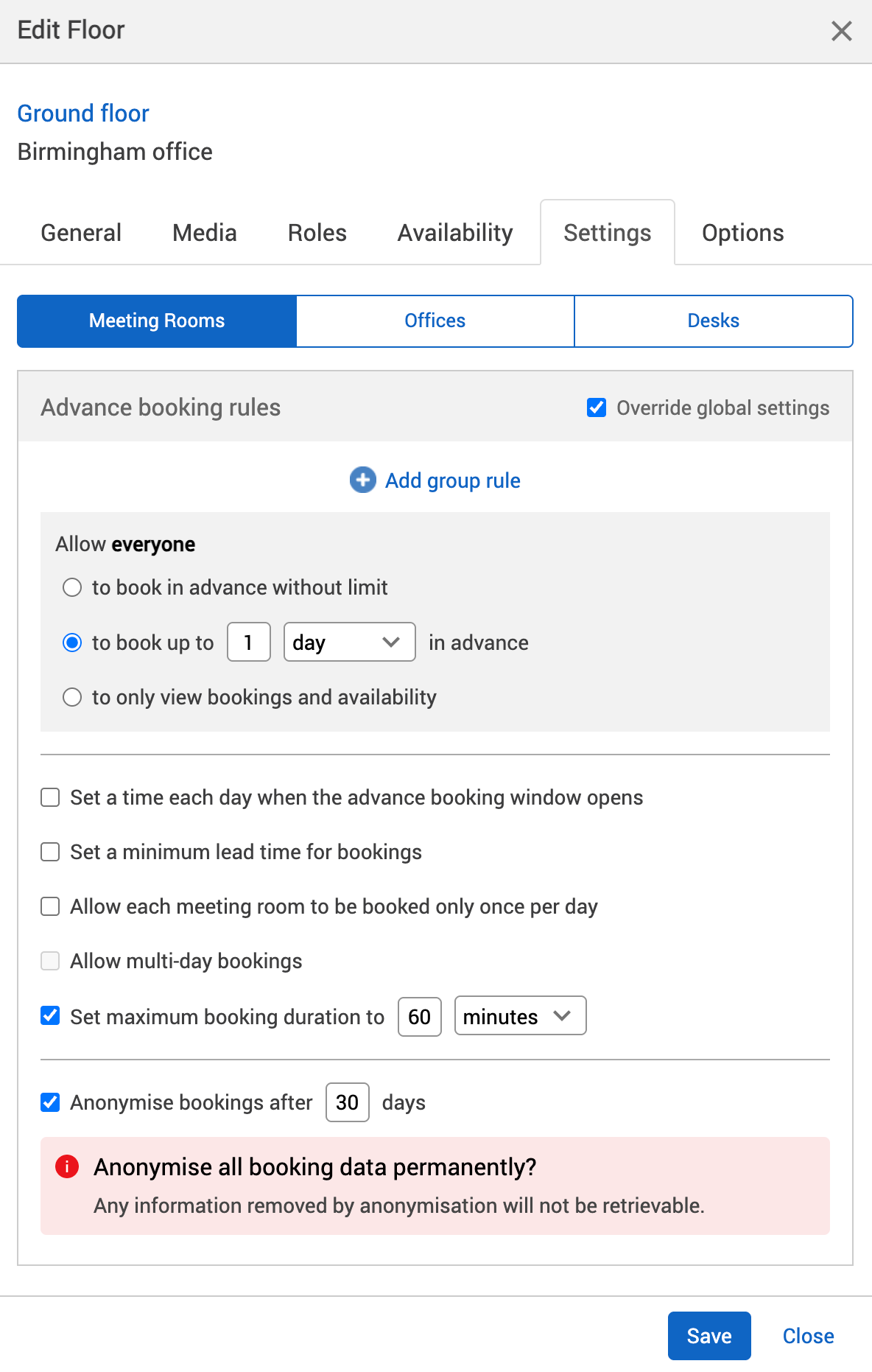Open the Media tab
The image size is (872, 1372).
[x=205, y=233]
